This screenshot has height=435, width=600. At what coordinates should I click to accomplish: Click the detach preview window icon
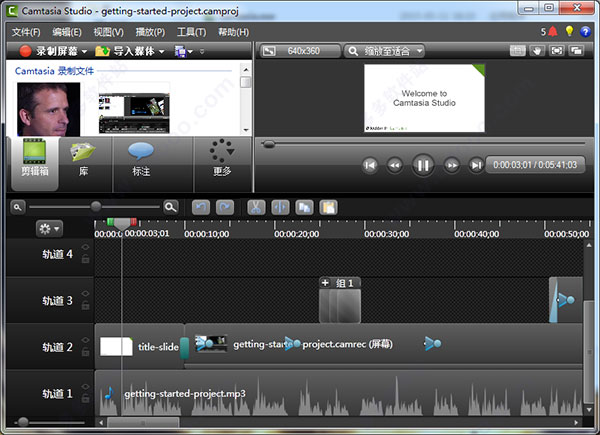(x=576, y=51)
